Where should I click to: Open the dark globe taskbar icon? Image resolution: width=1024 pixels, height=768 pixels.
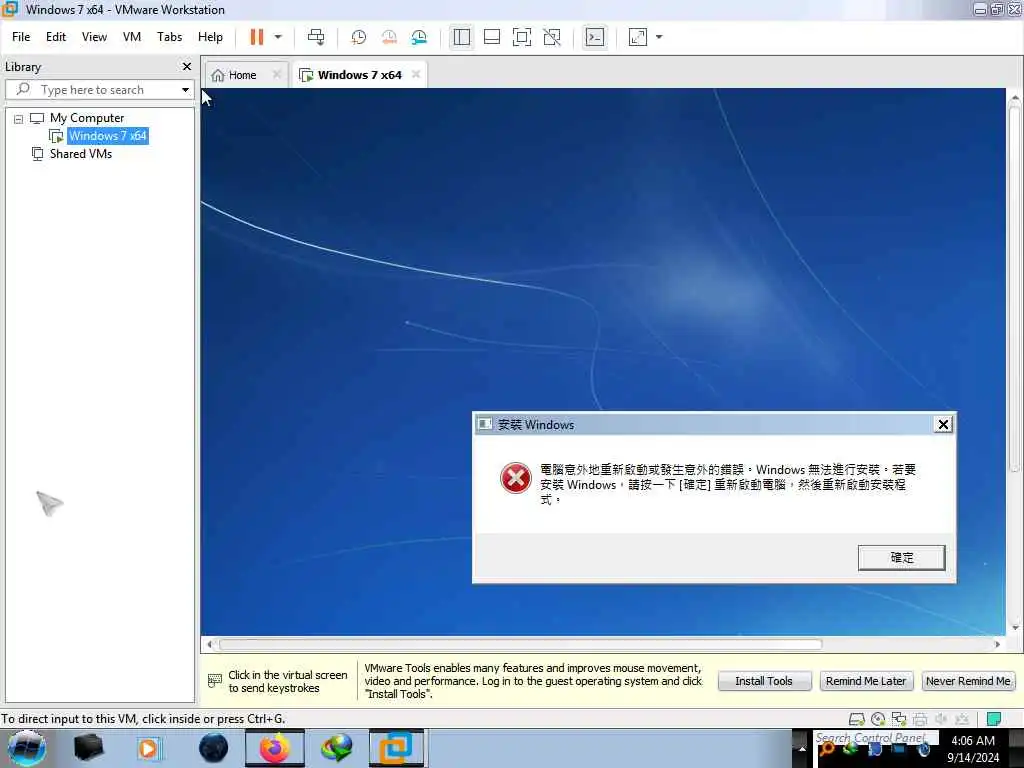click(x=214, y=748)
